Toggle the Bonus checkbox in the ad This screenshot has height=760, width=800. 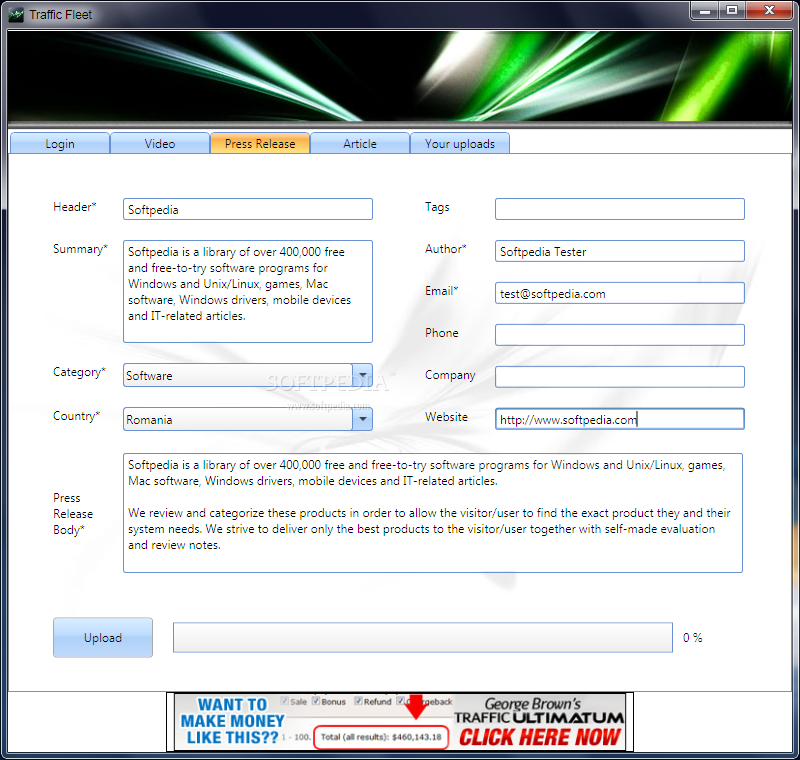316,701
